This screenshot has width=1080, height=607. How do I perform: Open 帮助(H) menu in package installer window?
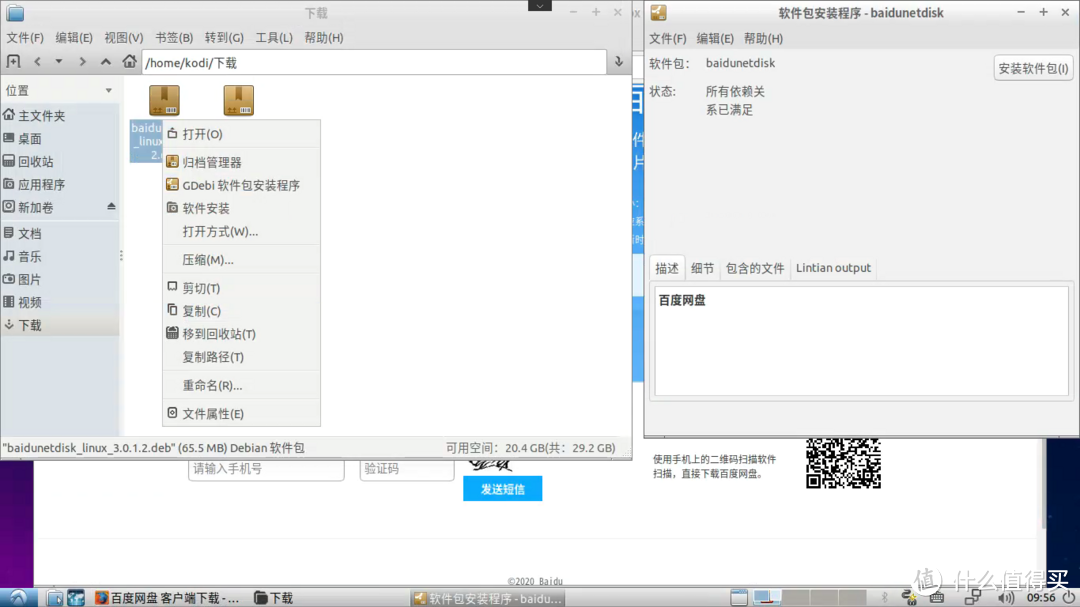coord(763,39)
